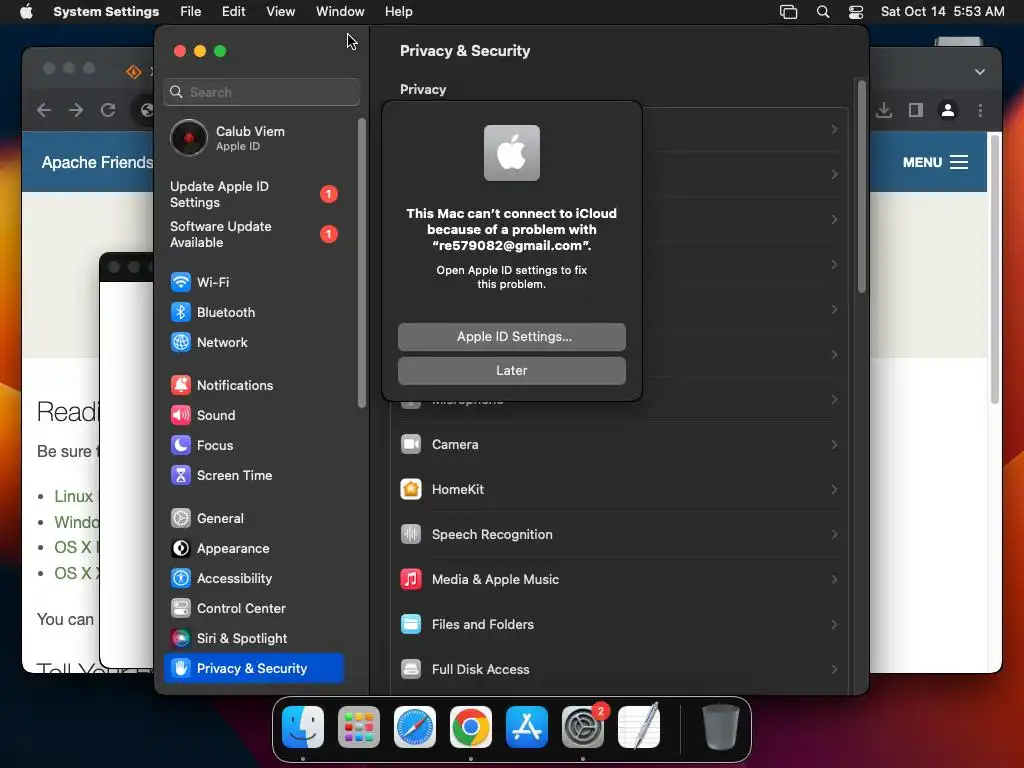Screen dimensions: 1024x768
Task: Click System Settings Dock icon with badge
Action: (x=583, y=727)
